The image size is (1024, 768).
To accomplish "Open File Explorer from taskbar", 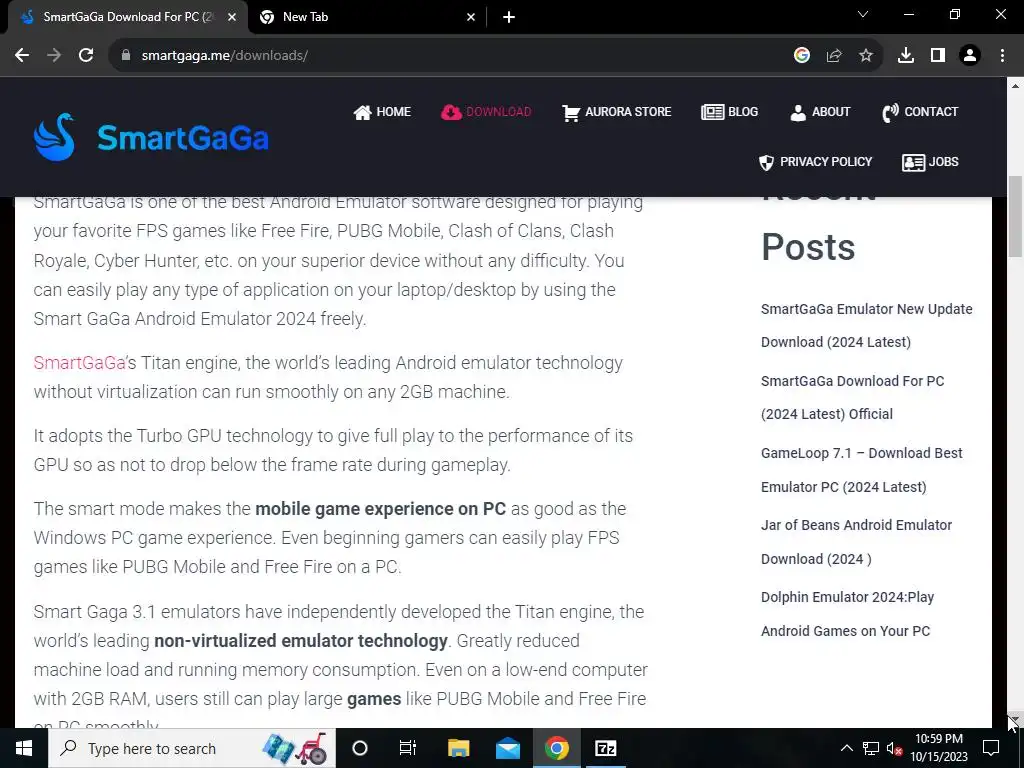I will click(458, 748).
